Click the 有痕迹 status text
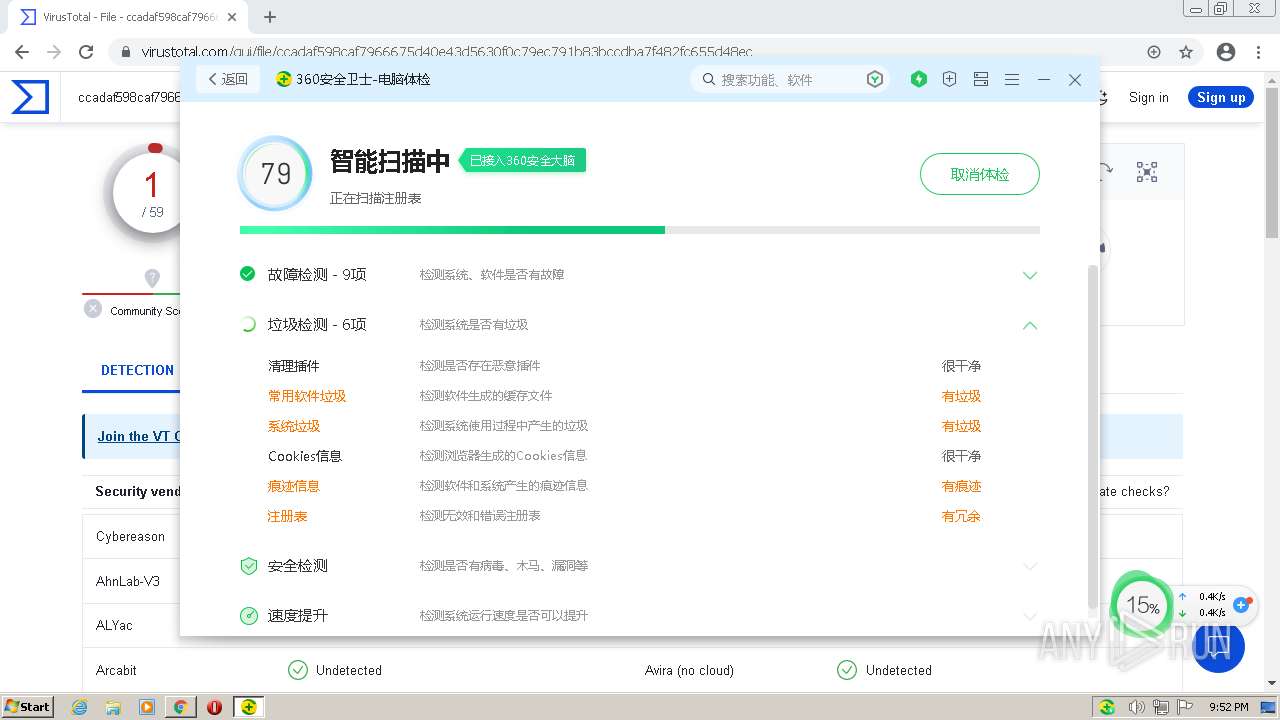Screen dimensions: 1280x720 (x=961, y=486)
